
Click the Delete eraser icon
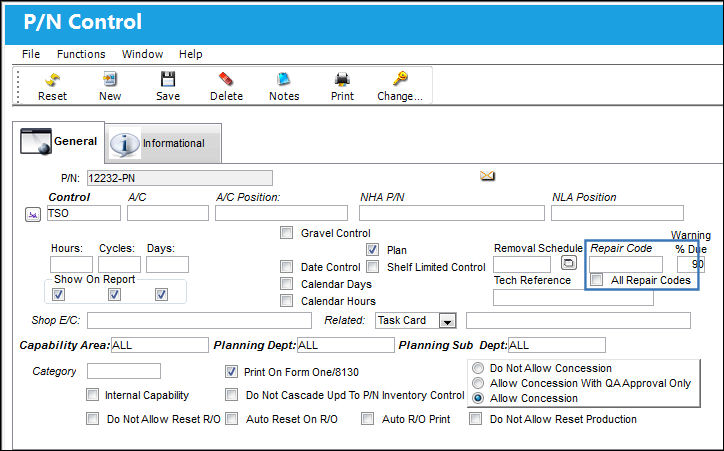226,79
